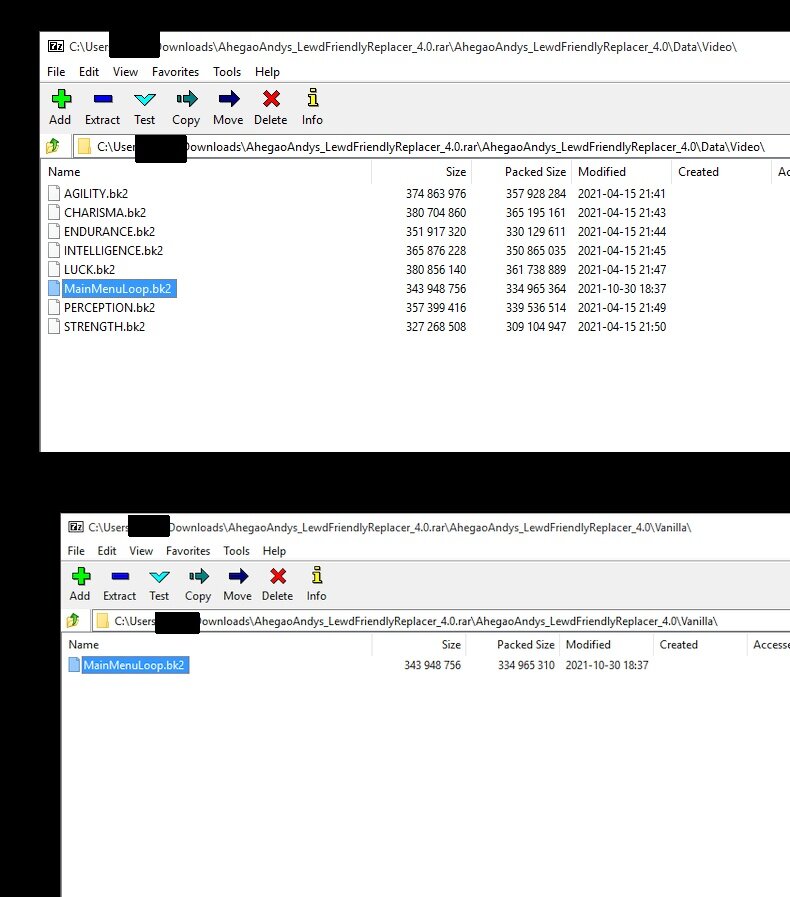790x897 pixels.
Task: Open Favorites menu in top window
Action: point(175,72)
